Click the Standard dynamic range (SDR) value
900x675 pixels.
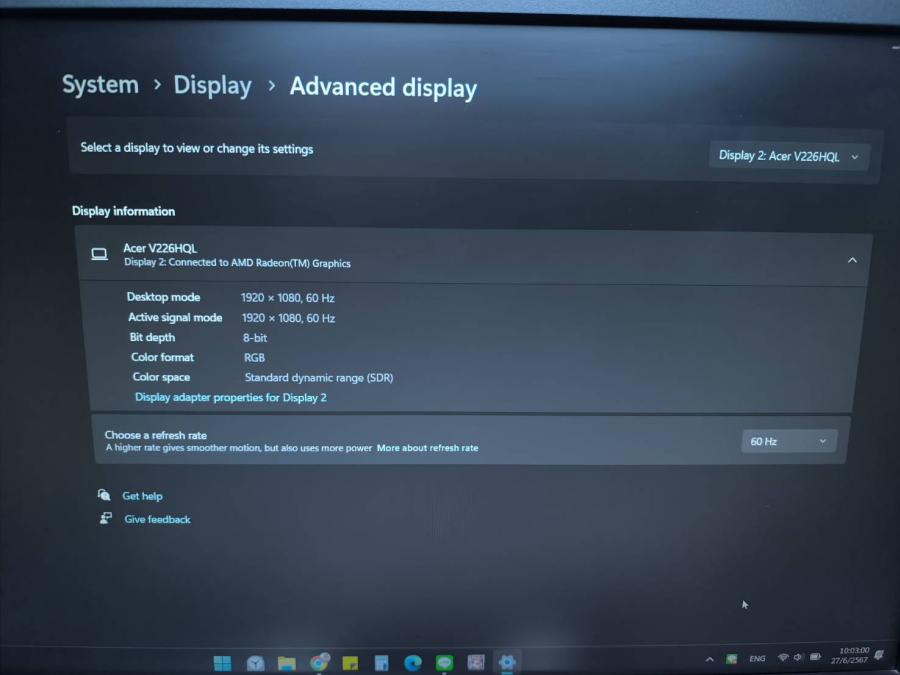[x=319, y=378]
